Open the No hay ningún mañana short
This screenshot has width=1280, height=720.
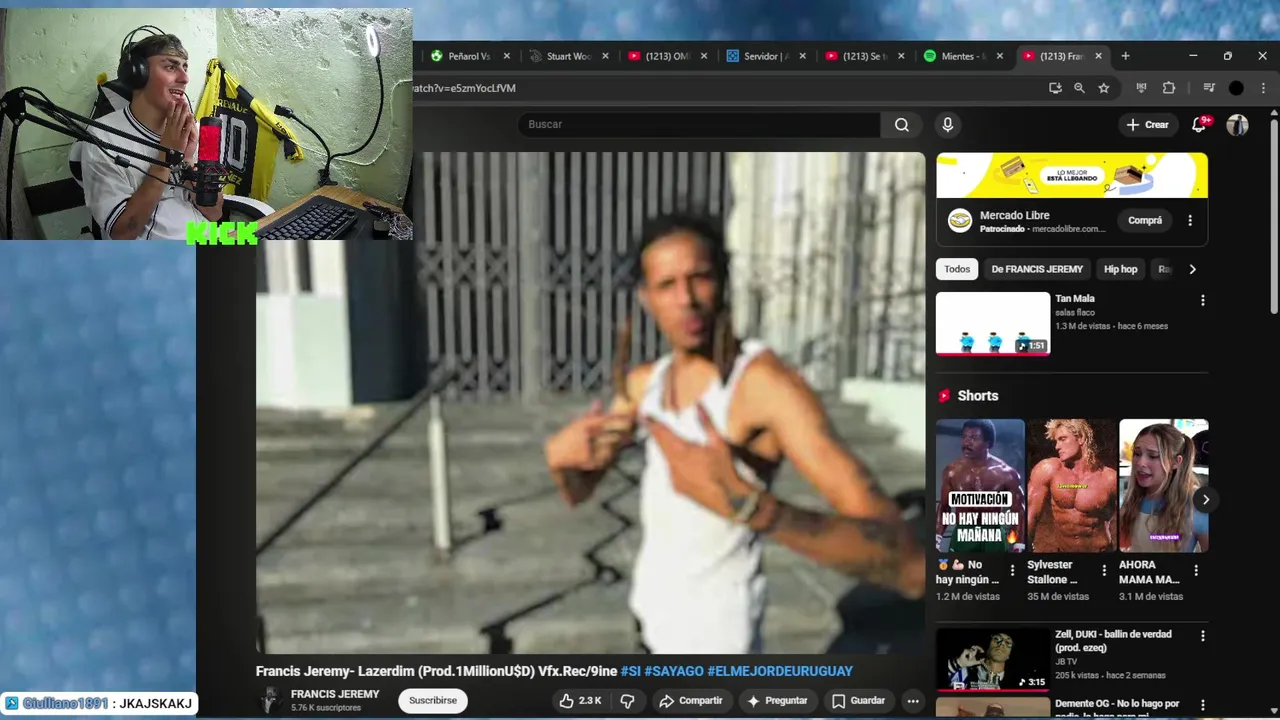(980, 486)
